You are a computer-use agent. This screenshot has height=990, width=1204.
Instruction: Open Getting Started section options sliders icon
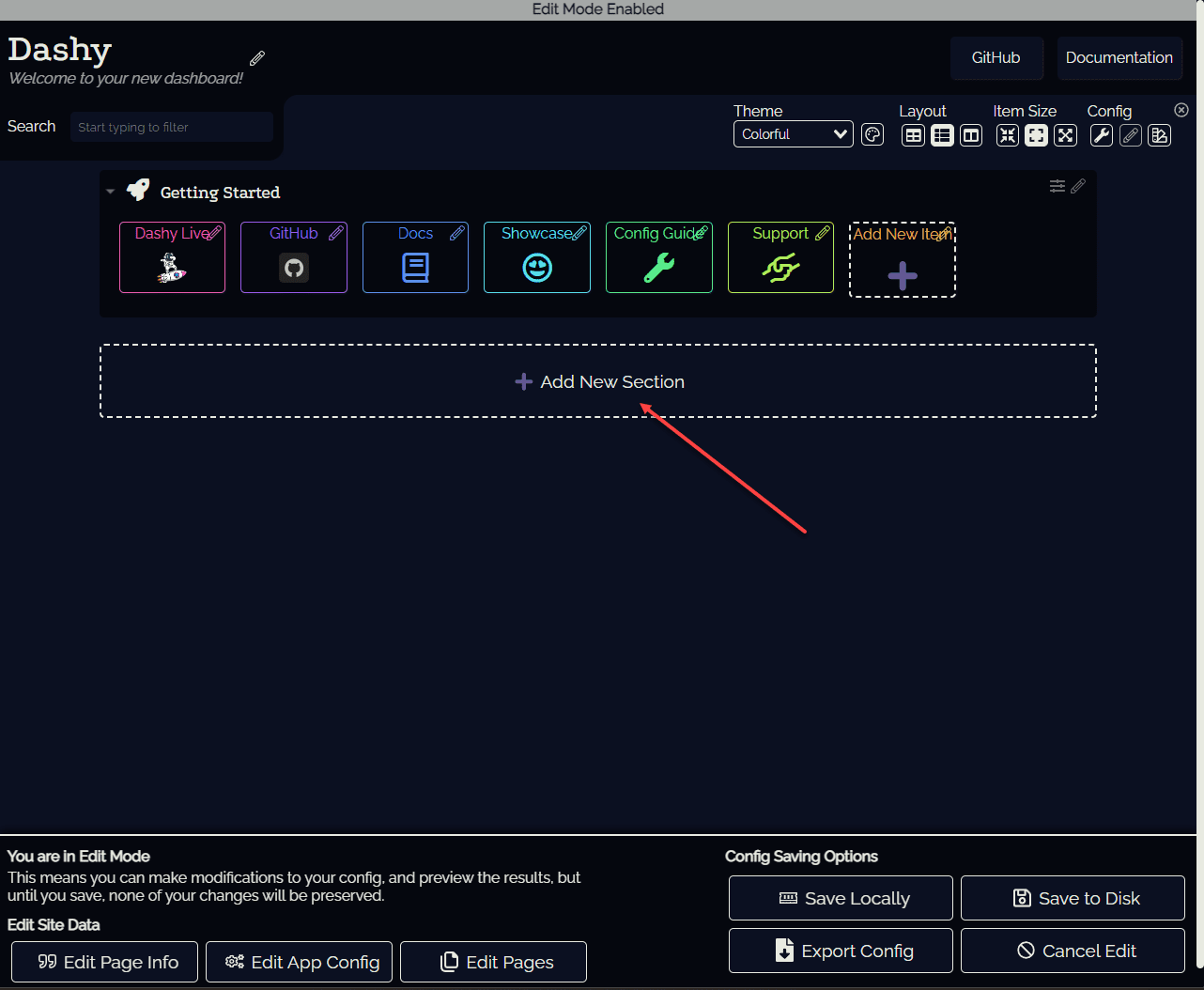[x=1057, y=186]
